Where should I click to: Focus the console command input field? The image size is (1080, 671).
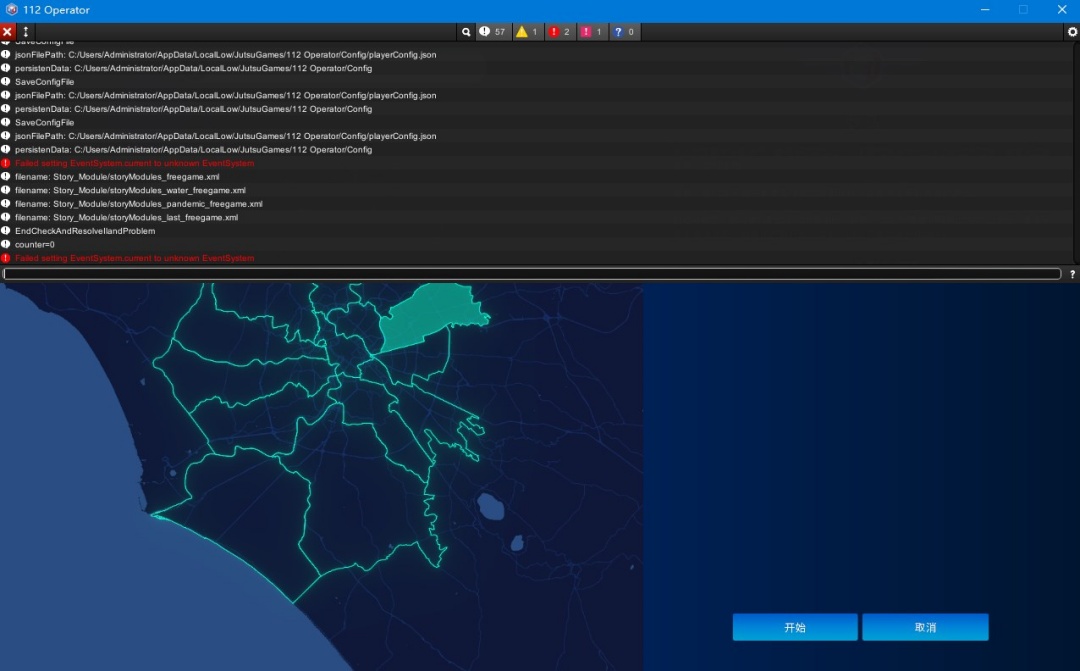pos(532,274)
